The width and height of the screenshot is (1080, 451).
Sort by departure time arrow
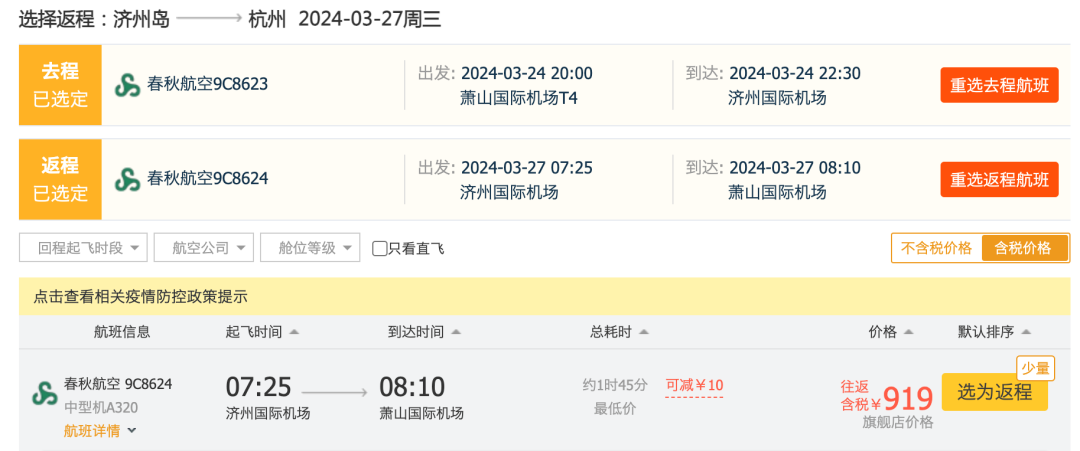[x=295, y=332]
